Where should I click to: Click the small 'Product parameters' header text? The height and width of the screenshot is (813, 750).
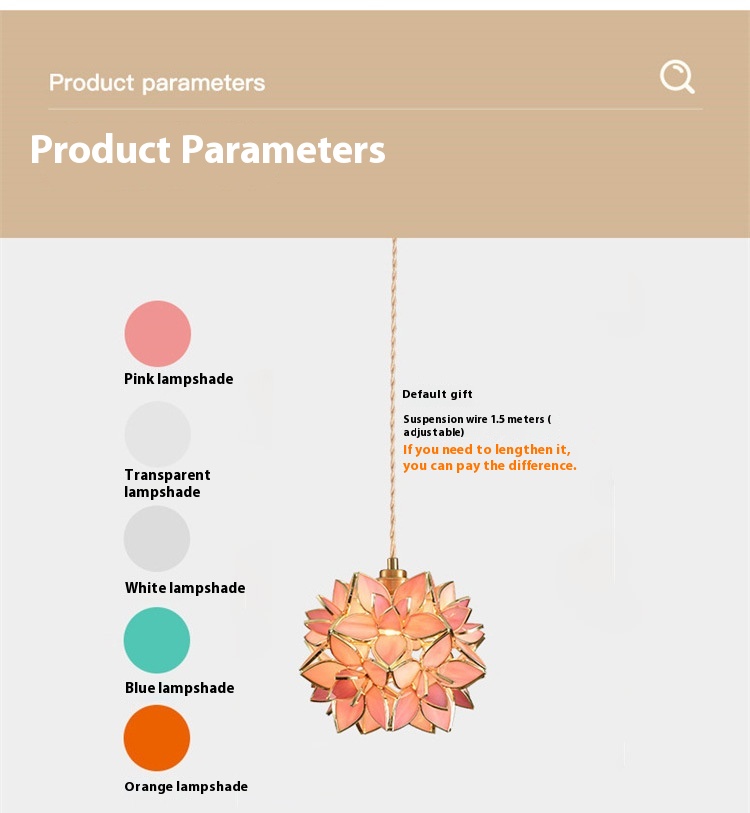tap(157, 83)
